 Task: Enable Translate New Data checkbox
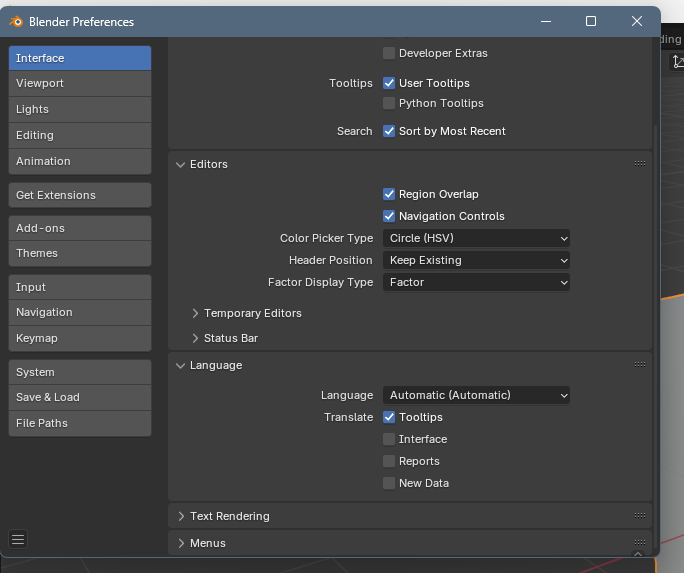(x=389, y=483)
